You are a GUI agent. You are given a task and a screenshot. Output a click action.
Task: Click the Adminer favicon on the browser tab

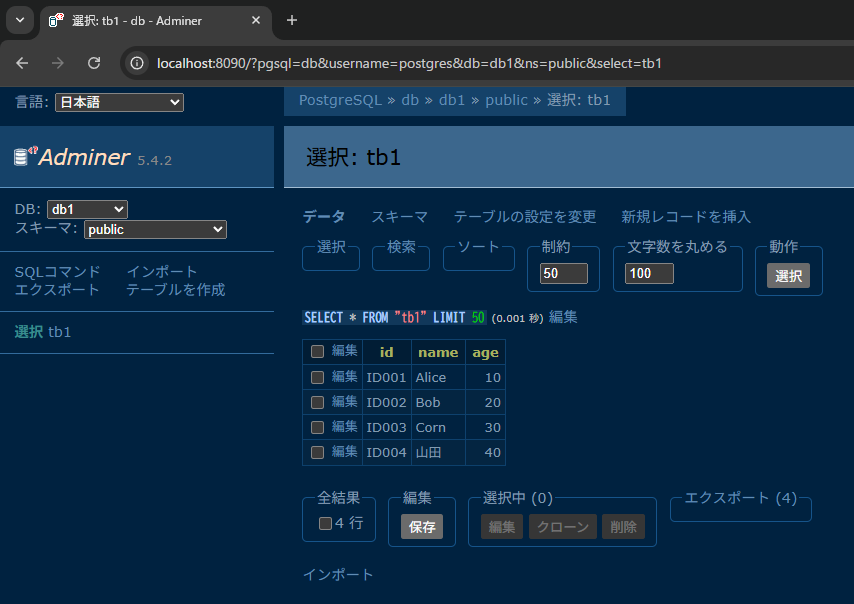56,20
